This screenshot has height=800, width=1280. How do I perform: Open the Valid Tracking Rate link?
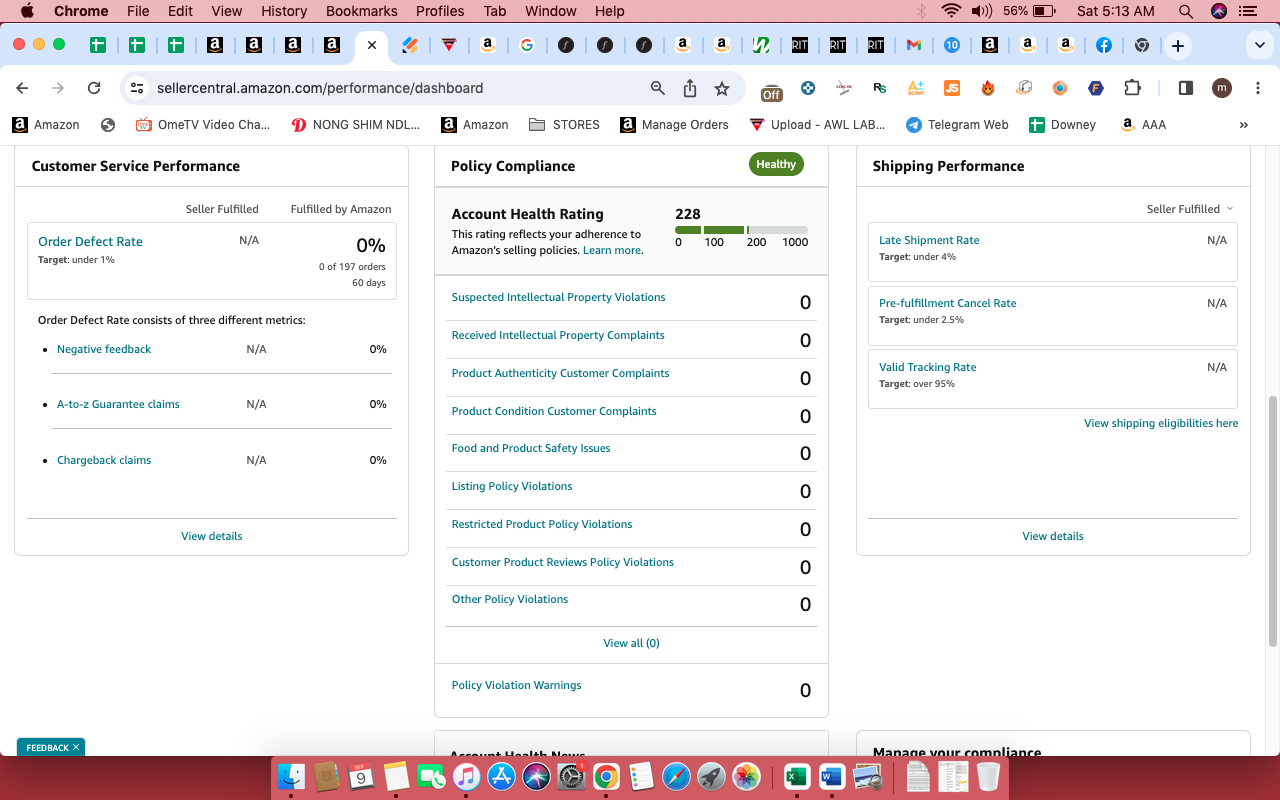(927, 367)
